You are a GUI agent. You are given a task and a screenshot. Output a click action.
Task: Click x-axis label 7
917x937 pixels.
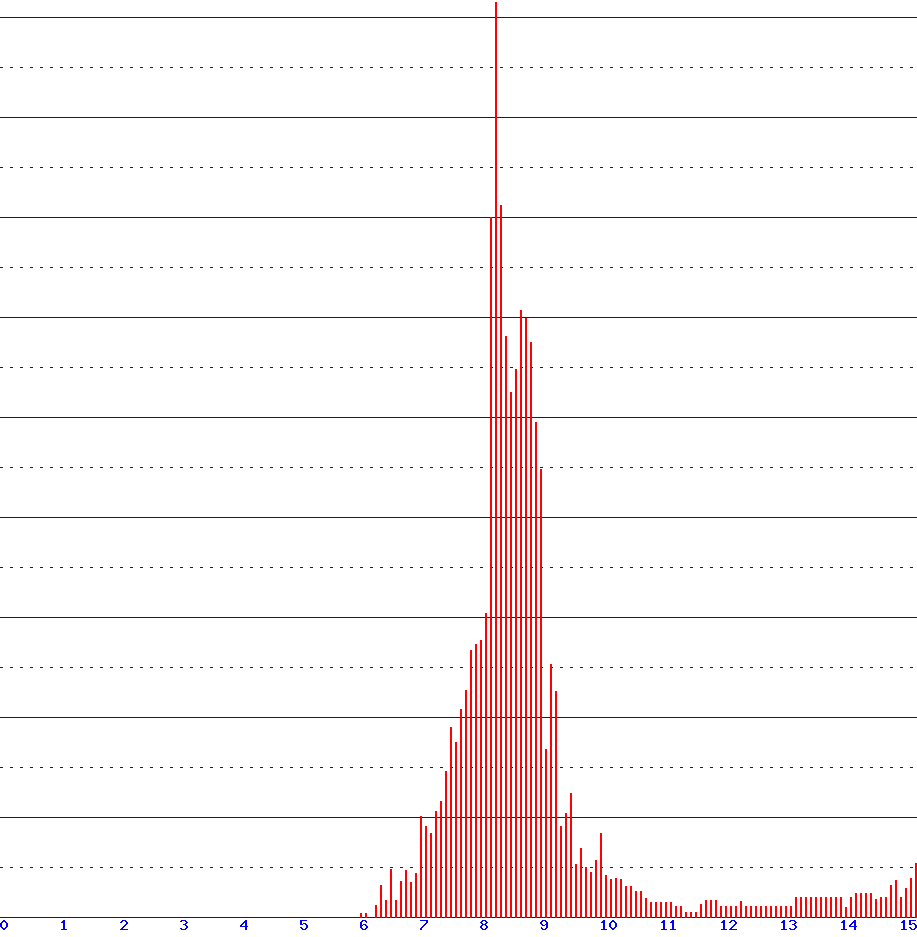[424, 926]
